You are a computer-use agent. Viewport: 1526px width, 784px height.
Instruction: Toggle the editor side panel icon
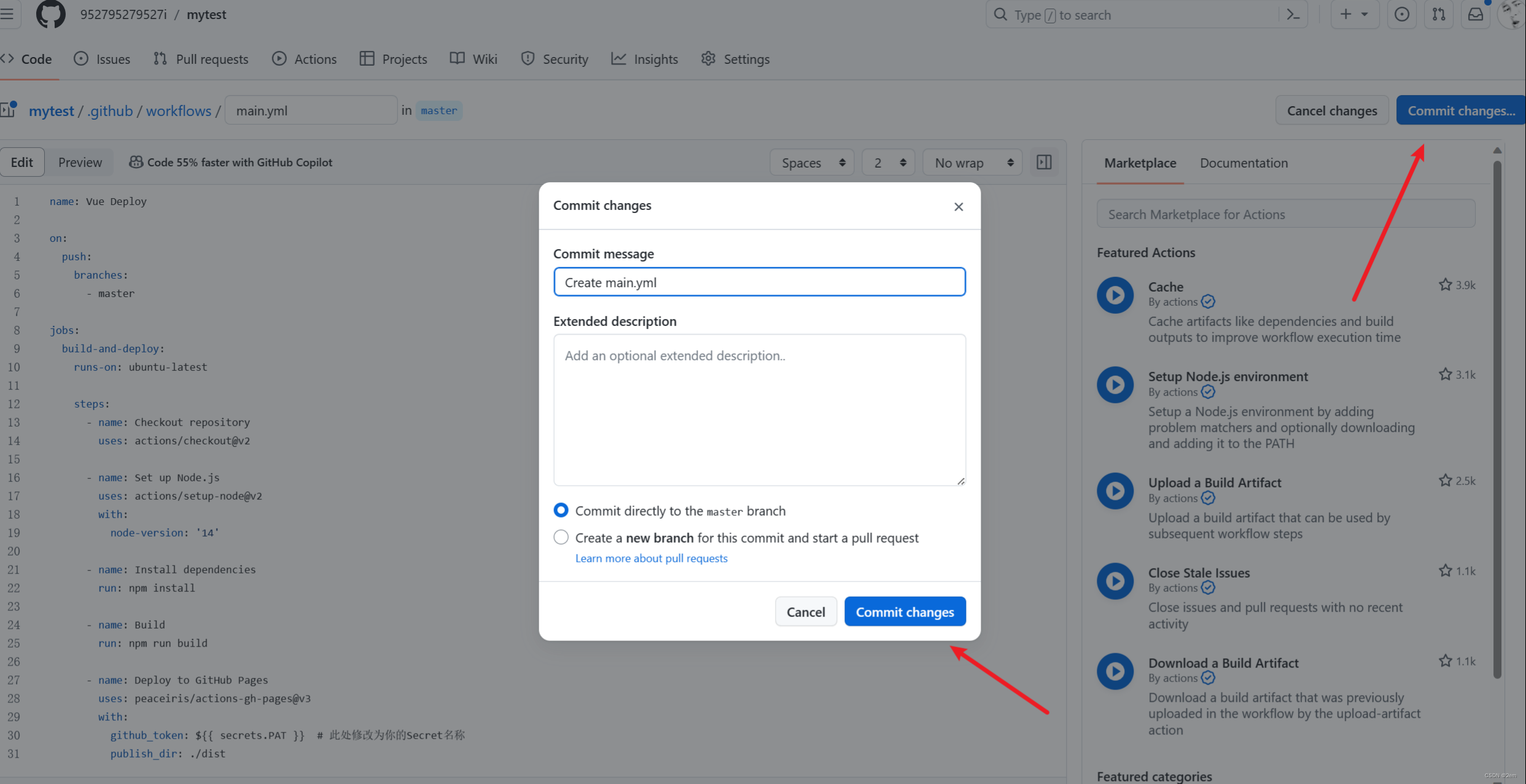click(x=1044, y=163)
